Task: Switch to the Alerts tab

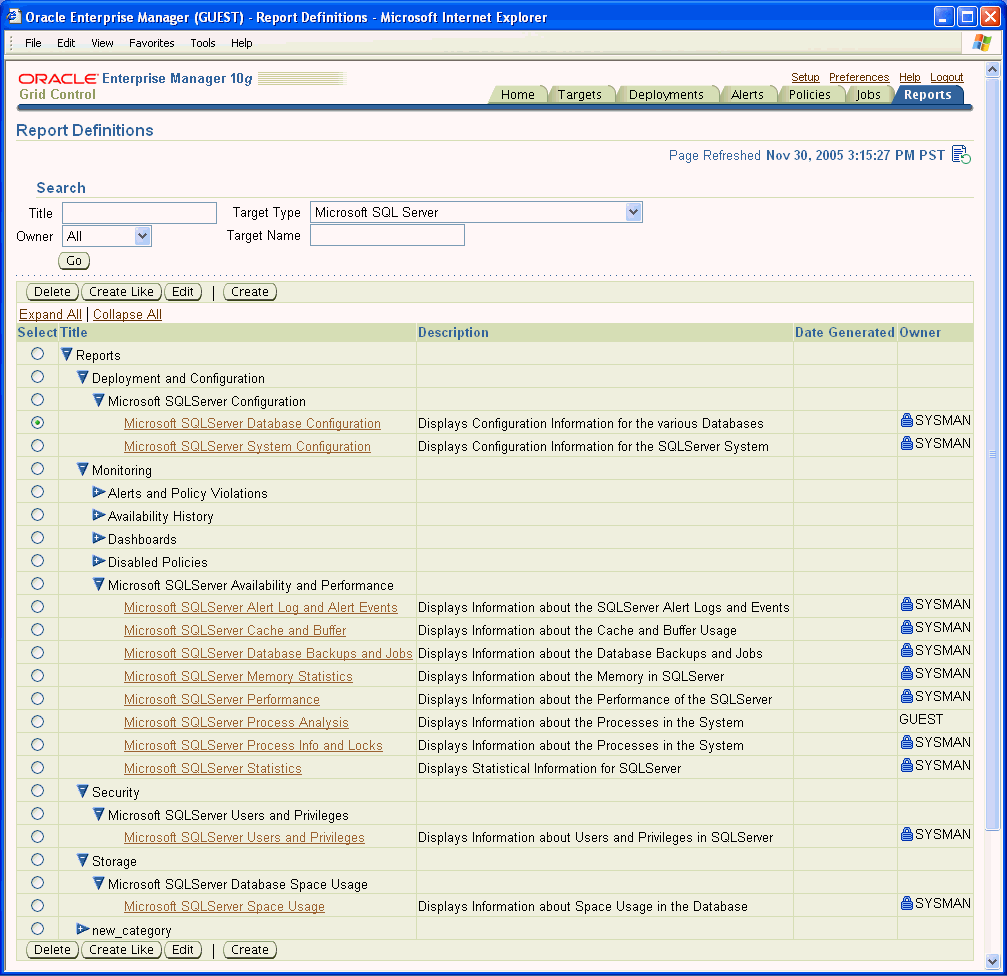Action: coord(748,94)
